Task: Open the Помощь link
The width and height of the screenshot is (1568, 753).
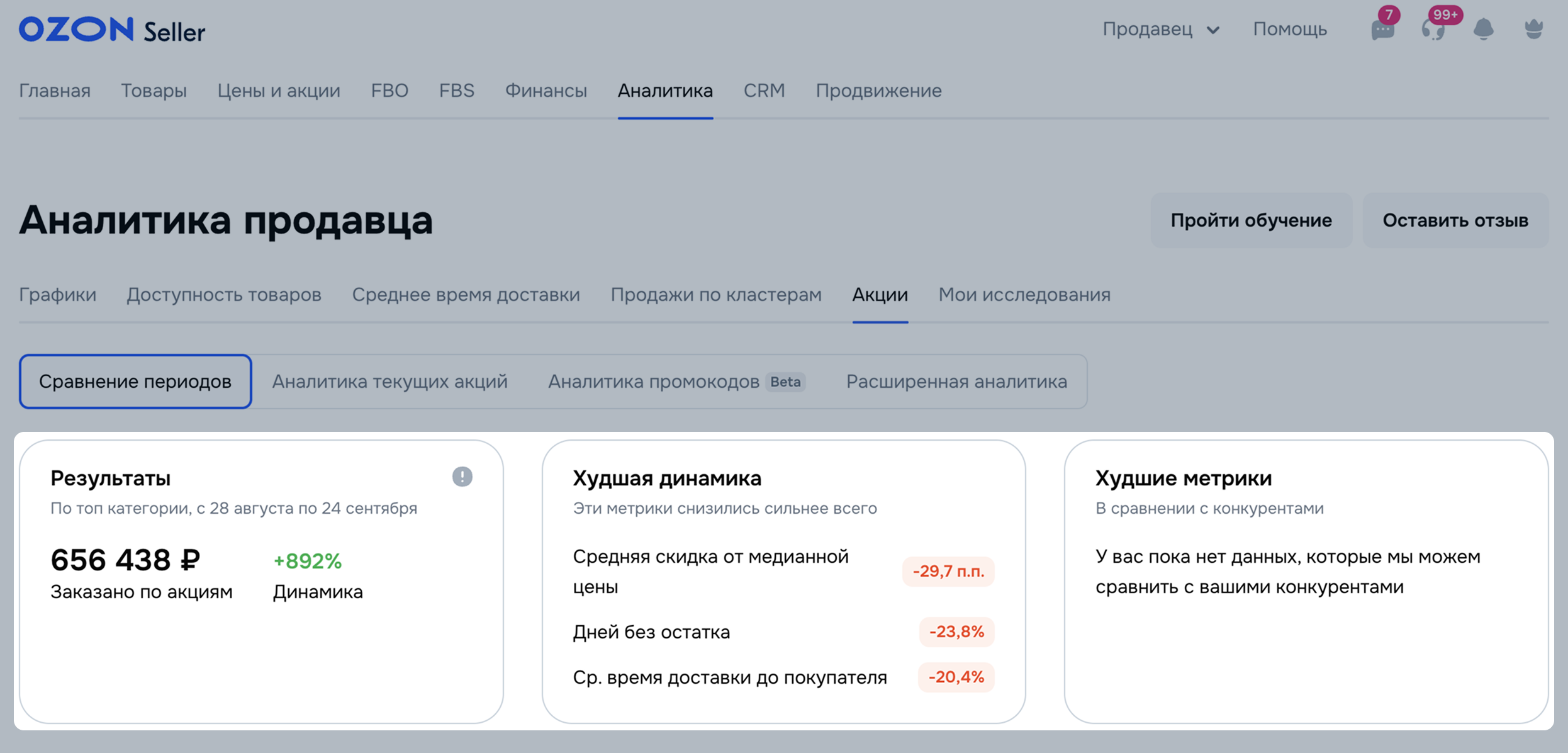Action: [1290, 30]
